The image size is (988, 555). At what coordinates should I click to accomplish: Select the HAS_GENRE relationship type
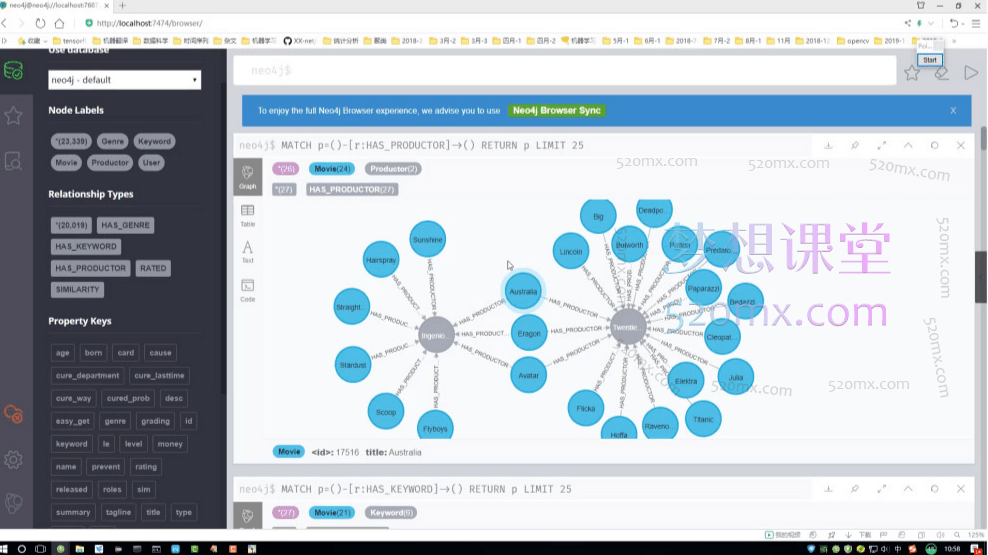pyautogui.click(x=125, y=225)
